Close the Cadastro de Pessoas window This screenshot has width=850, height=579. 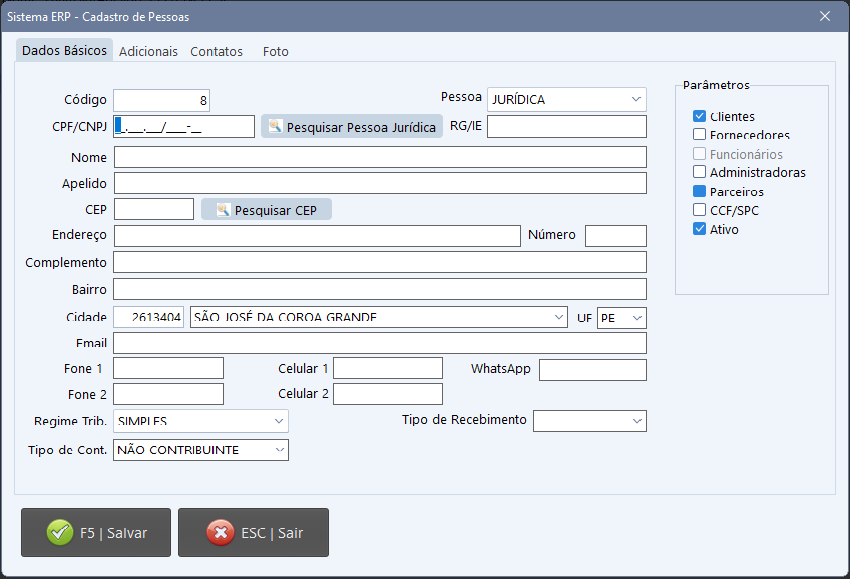825,16
